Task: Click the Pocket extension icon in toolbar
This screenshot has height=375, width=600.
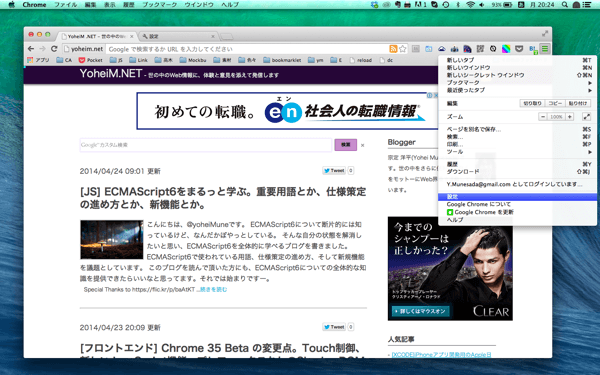Action: click(x=519, y=49)
